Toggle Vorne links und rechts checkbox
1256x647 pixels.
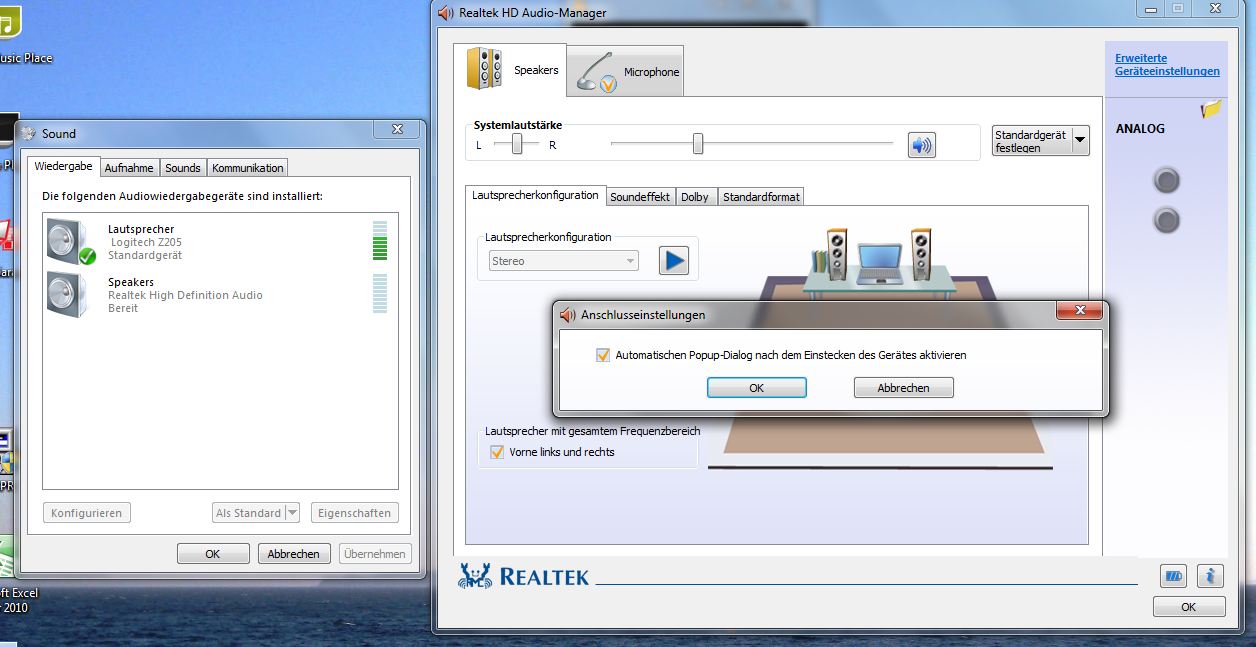point(497,452)
